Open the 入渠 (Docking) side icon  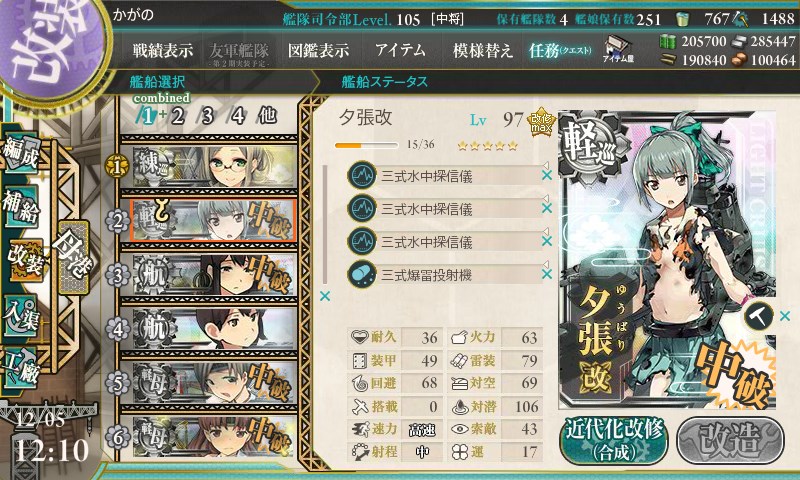[20, 316]
